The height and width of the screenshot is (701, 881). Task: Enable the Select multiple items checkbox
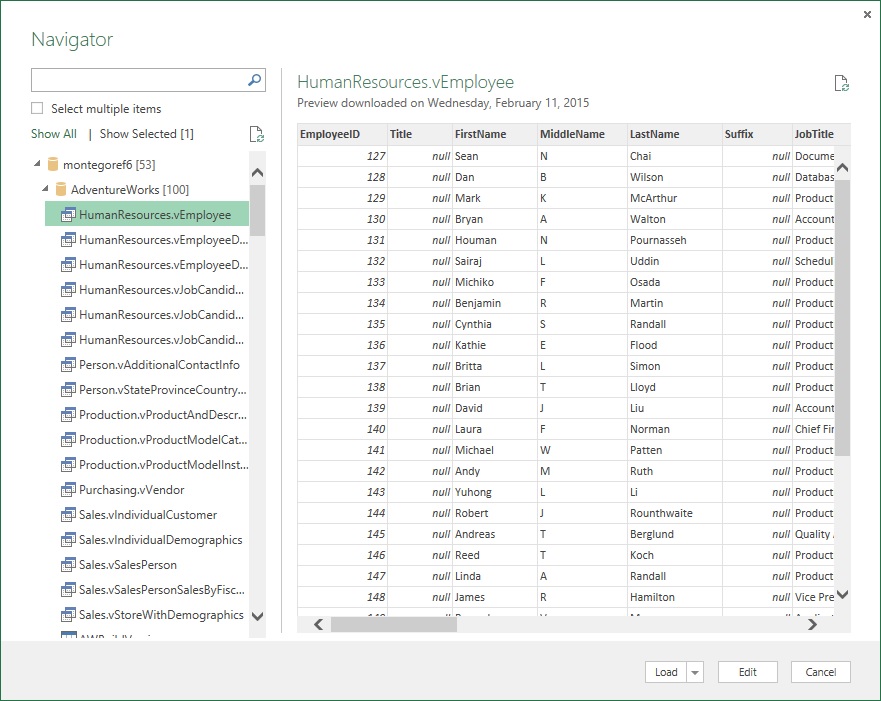tap(37, 108)
